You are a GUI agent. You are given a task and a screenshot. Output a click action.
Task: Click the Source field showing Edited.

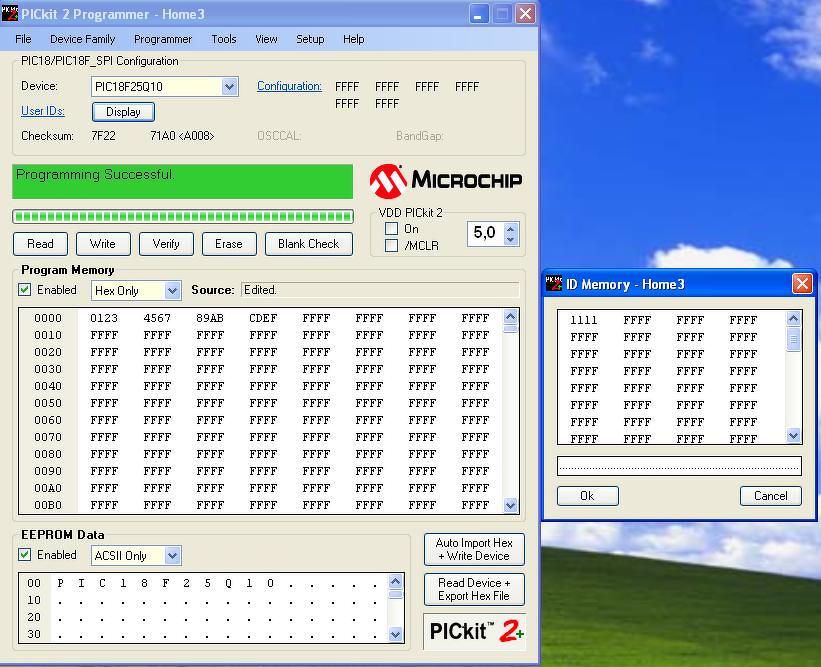380,290
